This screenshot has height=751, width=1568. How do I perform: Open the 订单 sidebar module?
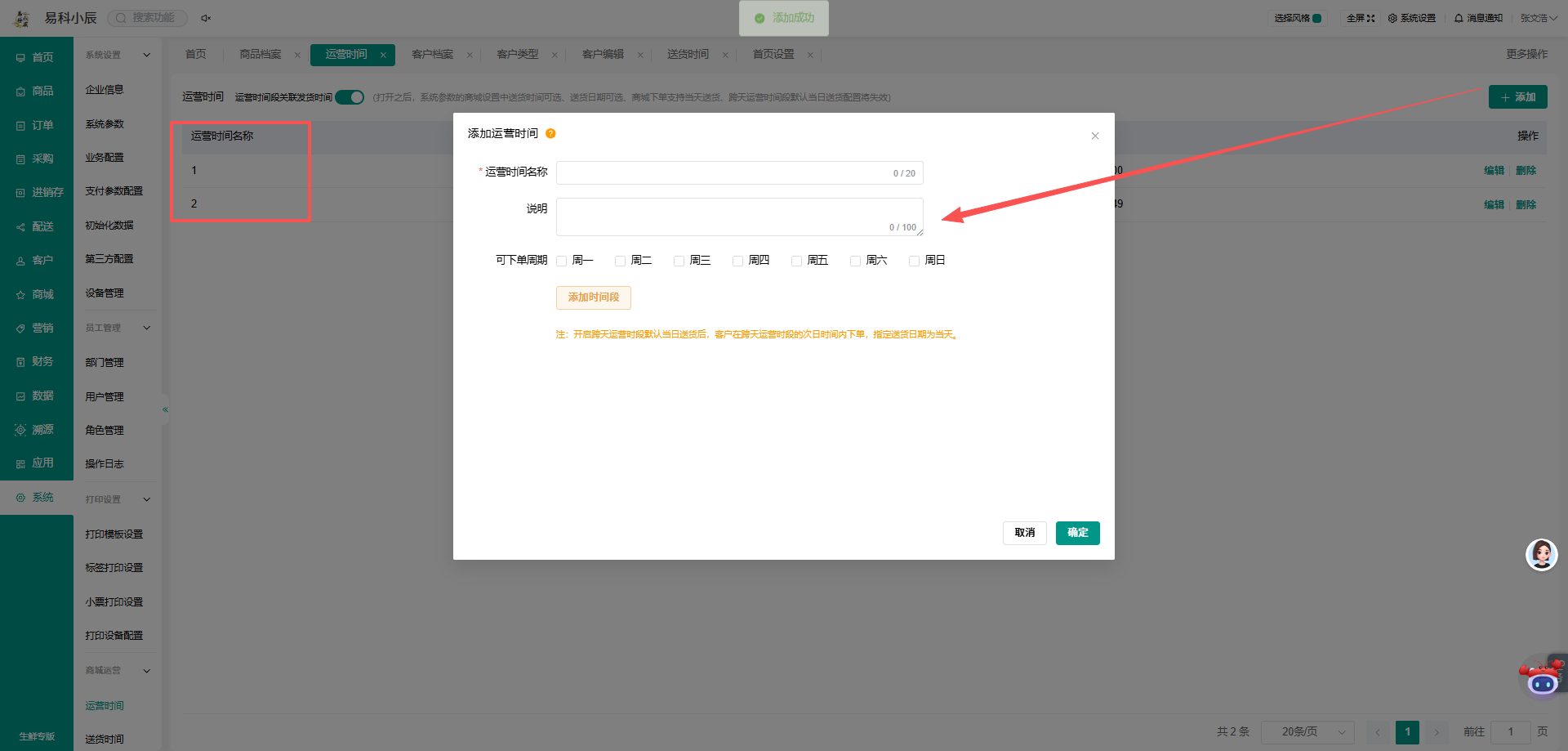[x=36, y=125]
